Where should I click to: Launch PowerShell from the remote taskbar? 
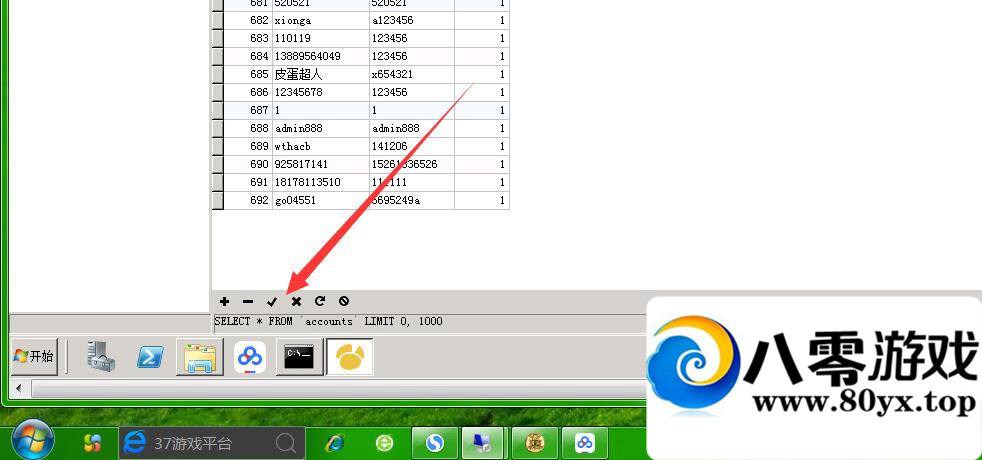pos(150,357)
